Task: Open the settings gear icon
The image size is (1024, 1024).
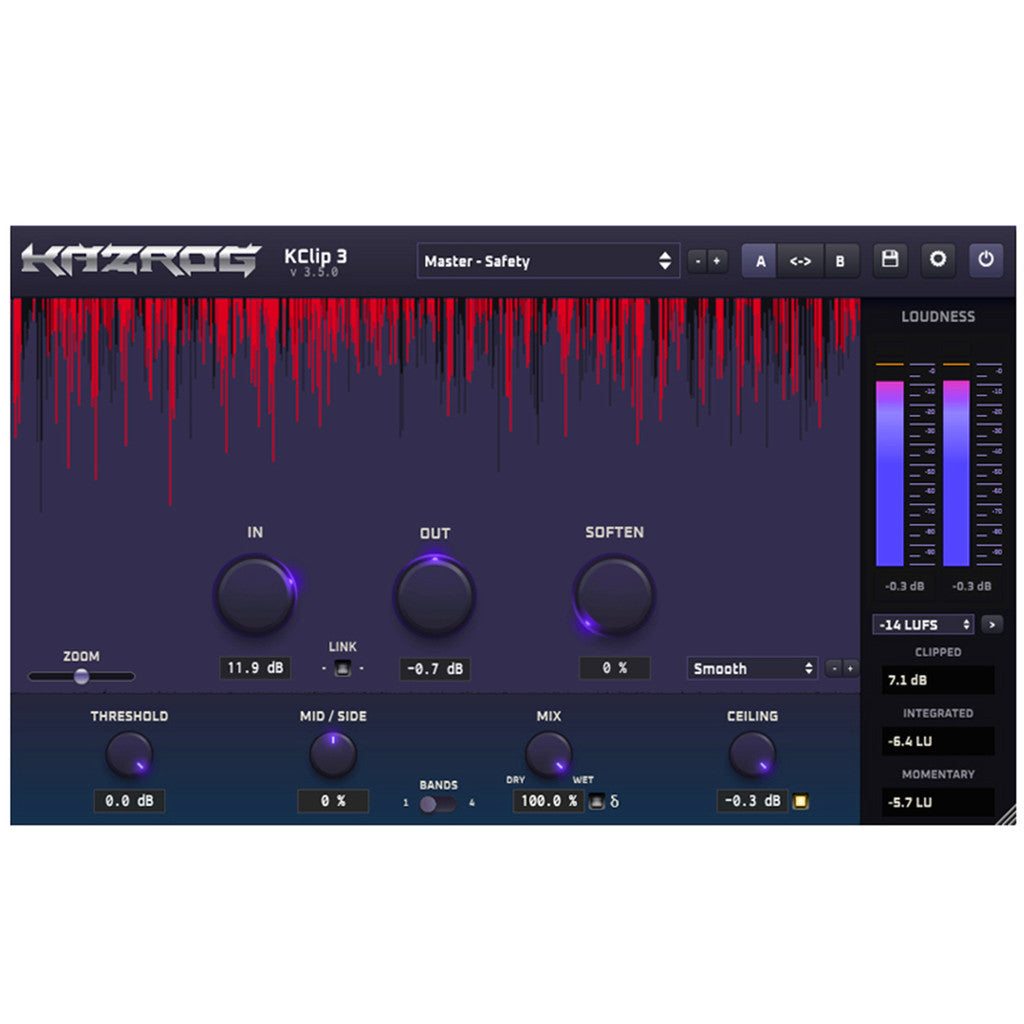Action: click(x=938, y=260)
